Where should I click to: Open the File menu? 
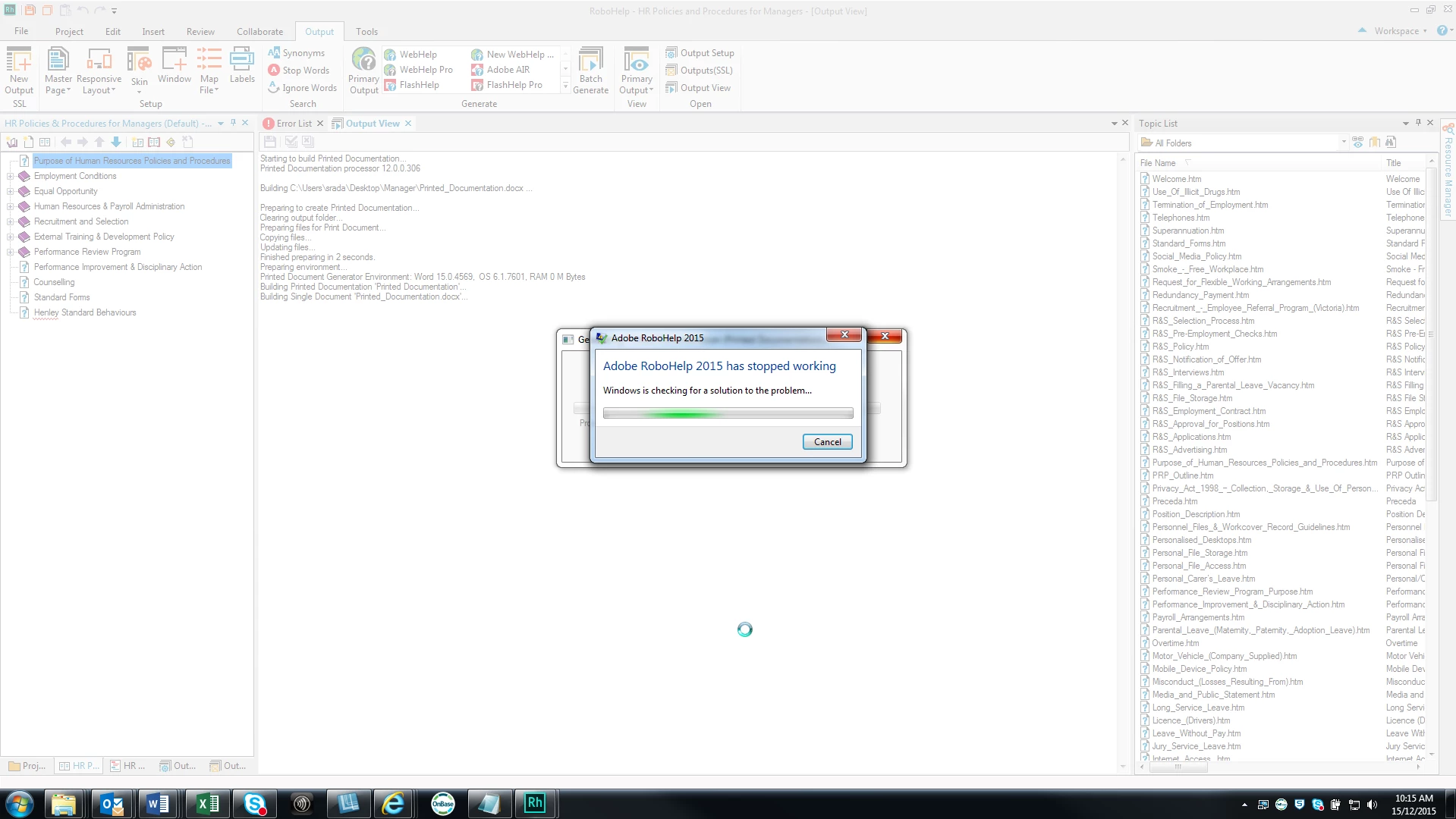(21, 31)
